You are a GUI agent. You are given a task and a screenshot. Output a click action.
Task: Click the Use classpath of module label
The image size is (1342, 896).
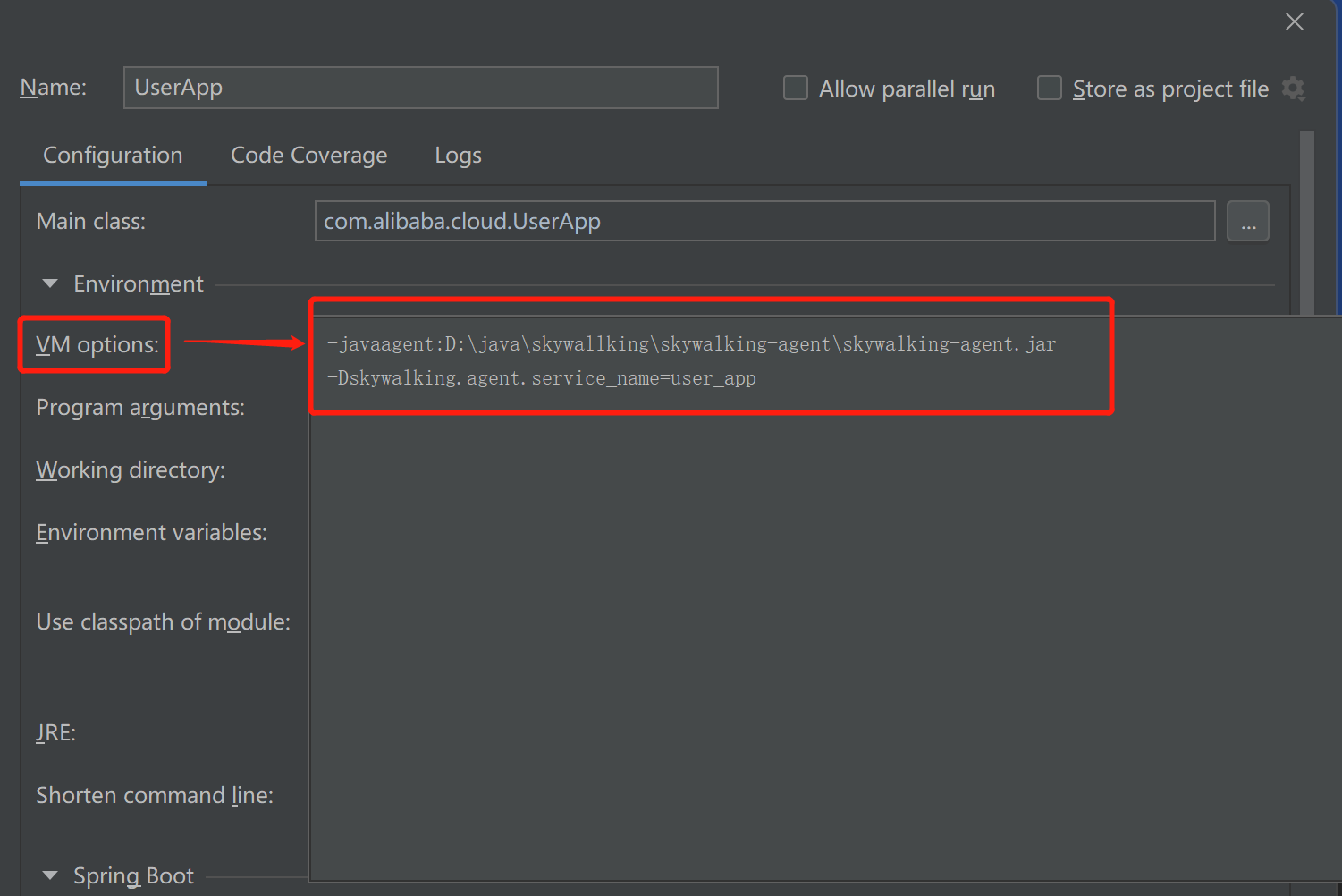(164, 622)
